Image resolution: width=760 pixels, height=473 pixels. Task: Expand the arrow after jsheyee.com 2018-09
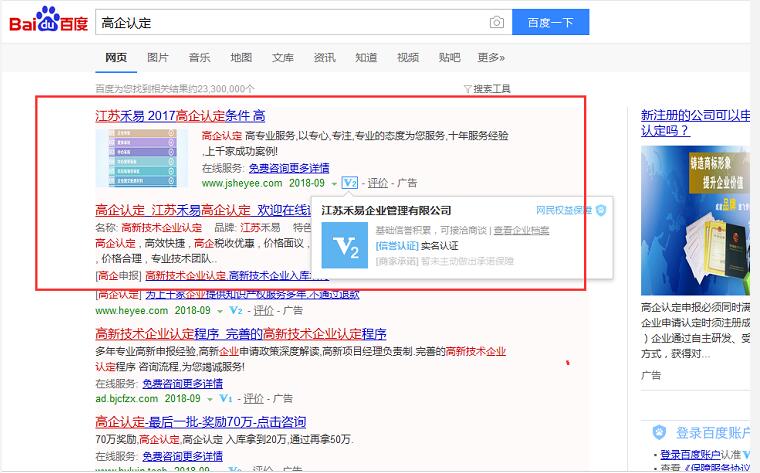point(334,184)
